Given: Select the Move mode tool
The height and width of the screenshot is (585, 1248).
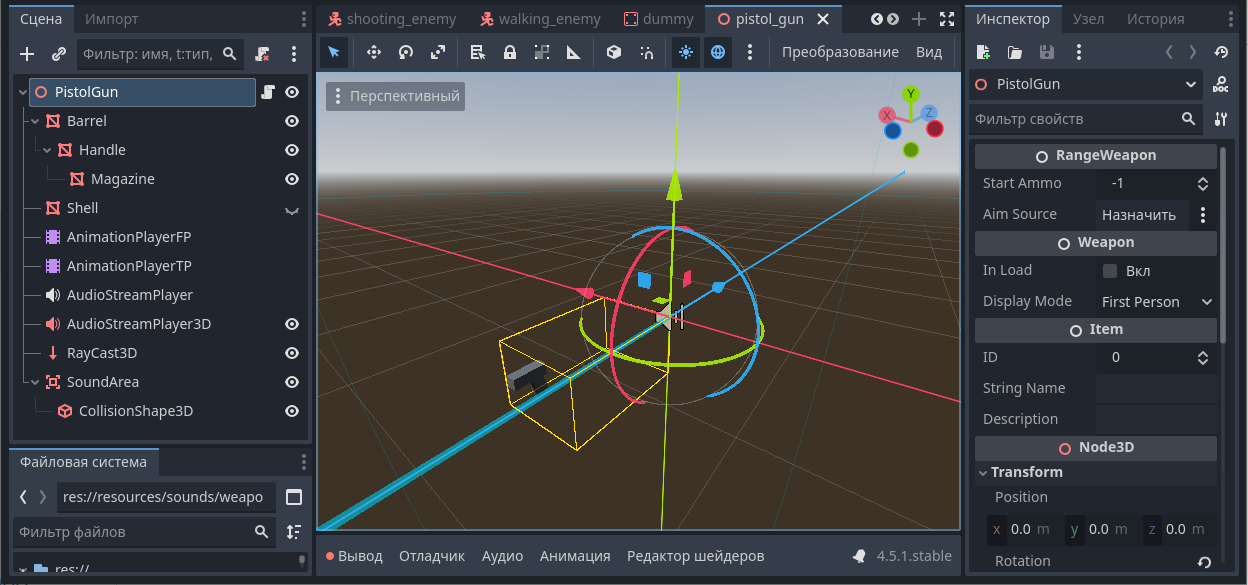Looking at the screenshot, I should 373,52.
